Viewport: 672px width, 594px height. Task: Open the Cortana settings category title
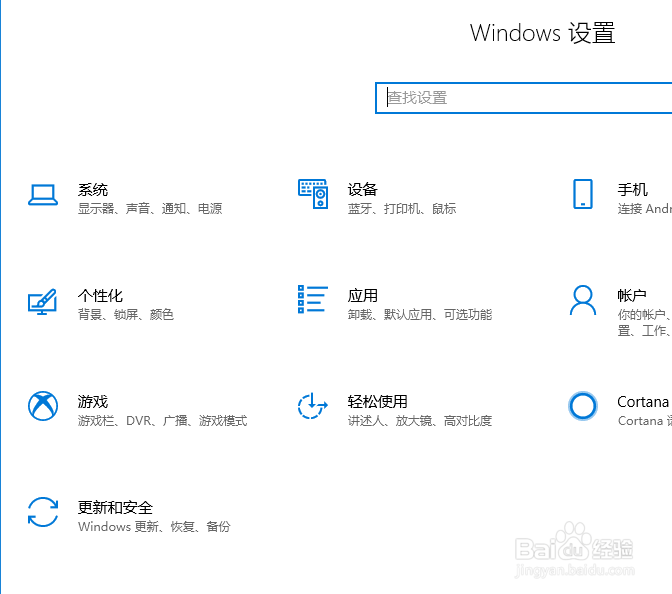643,402
